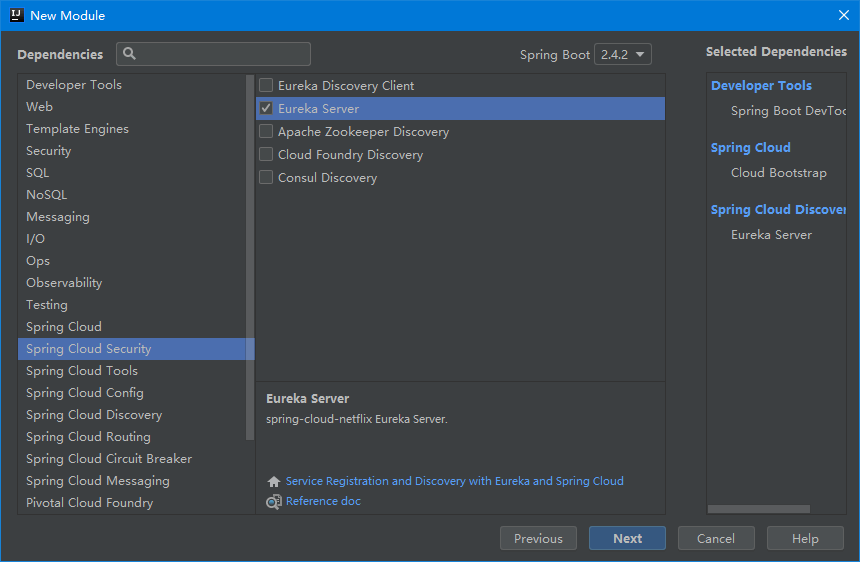Select Eureka Server in Selected Dependencies
Viewport: 860px width, 562px height.
pyautogui.click(x=771, y=235)
